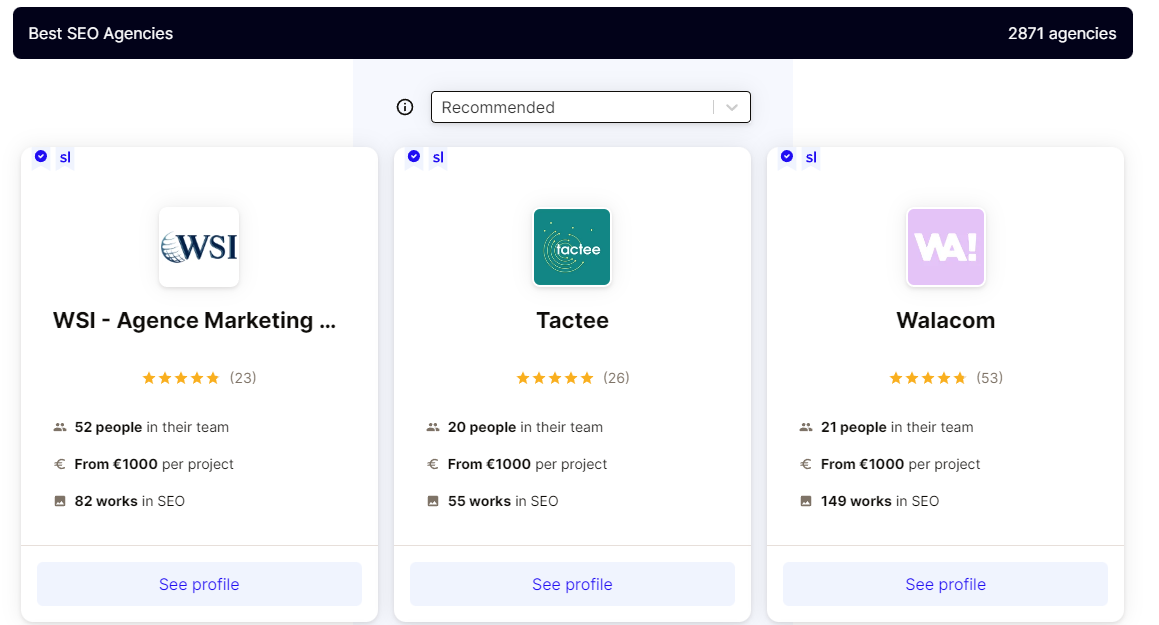The image size is (1159, 625).
Task: Click the chevron arrow in the sort dropdown
Action: tap(732, 107)
